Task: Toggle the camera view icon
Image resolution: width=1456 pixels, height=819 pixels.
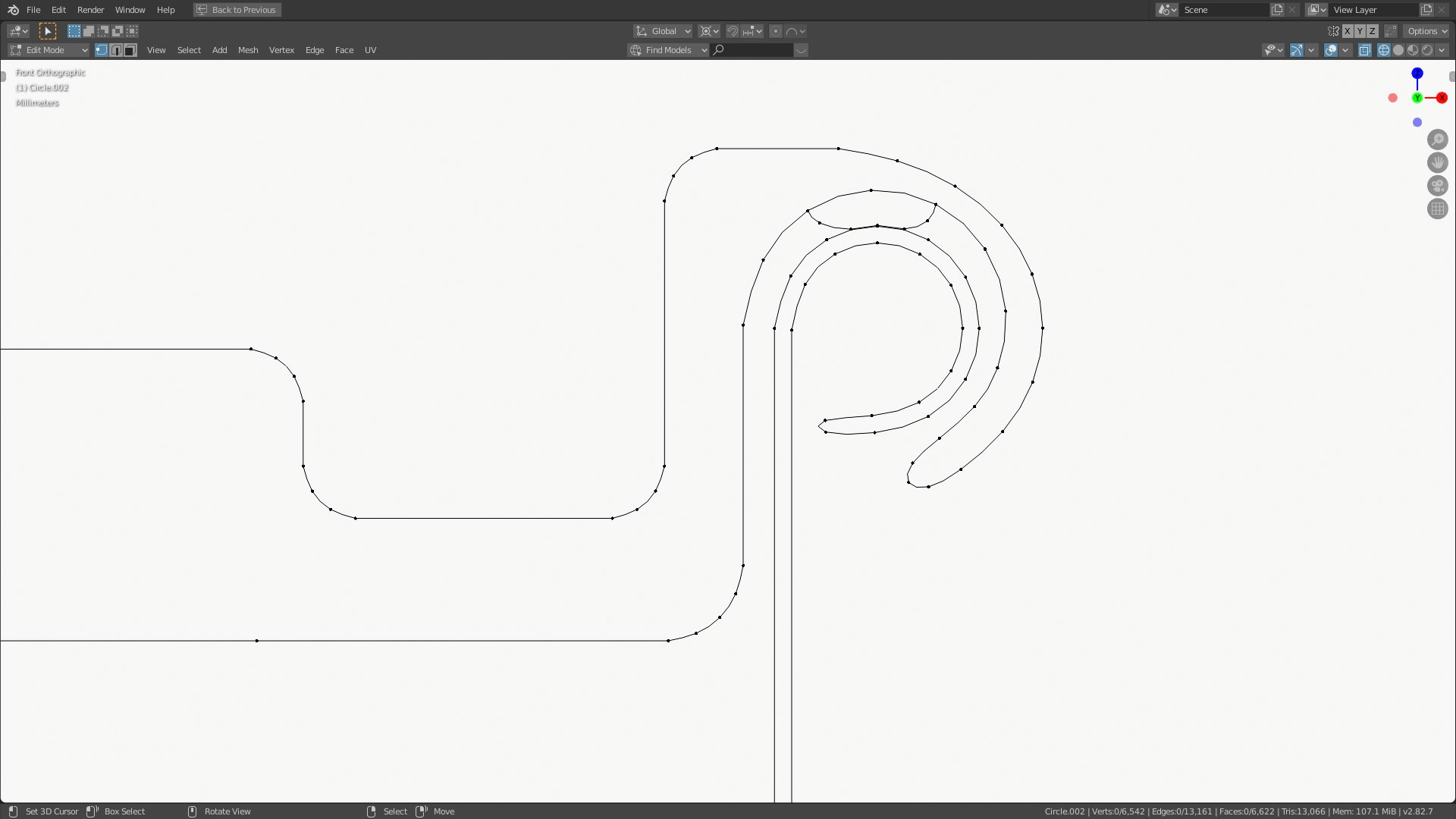Action: click(x=1437, y=186)
